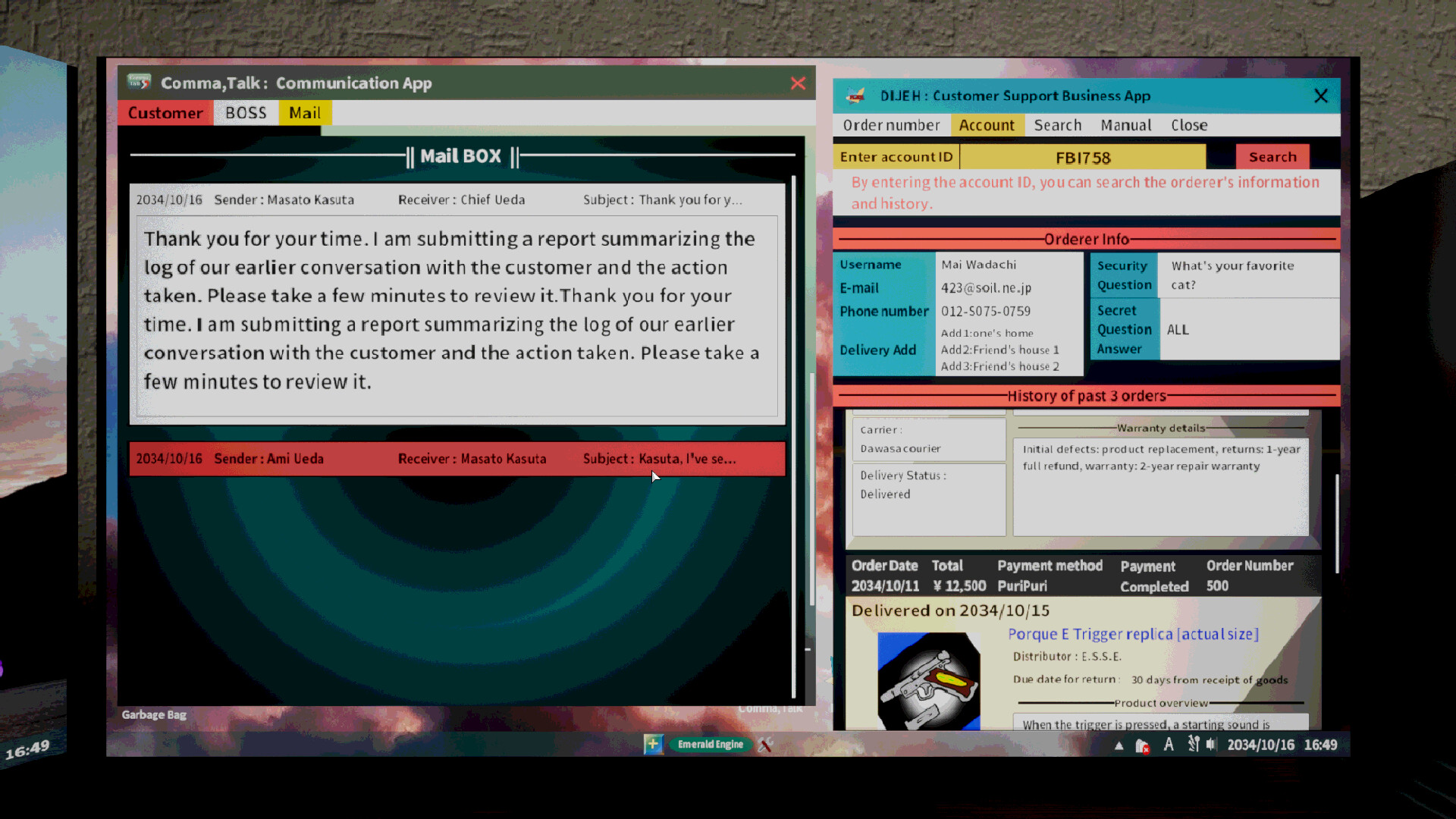Click the Order number menu item
Image resolution: width=1456 pixels, height=819 pixels.
pos(891,125)
